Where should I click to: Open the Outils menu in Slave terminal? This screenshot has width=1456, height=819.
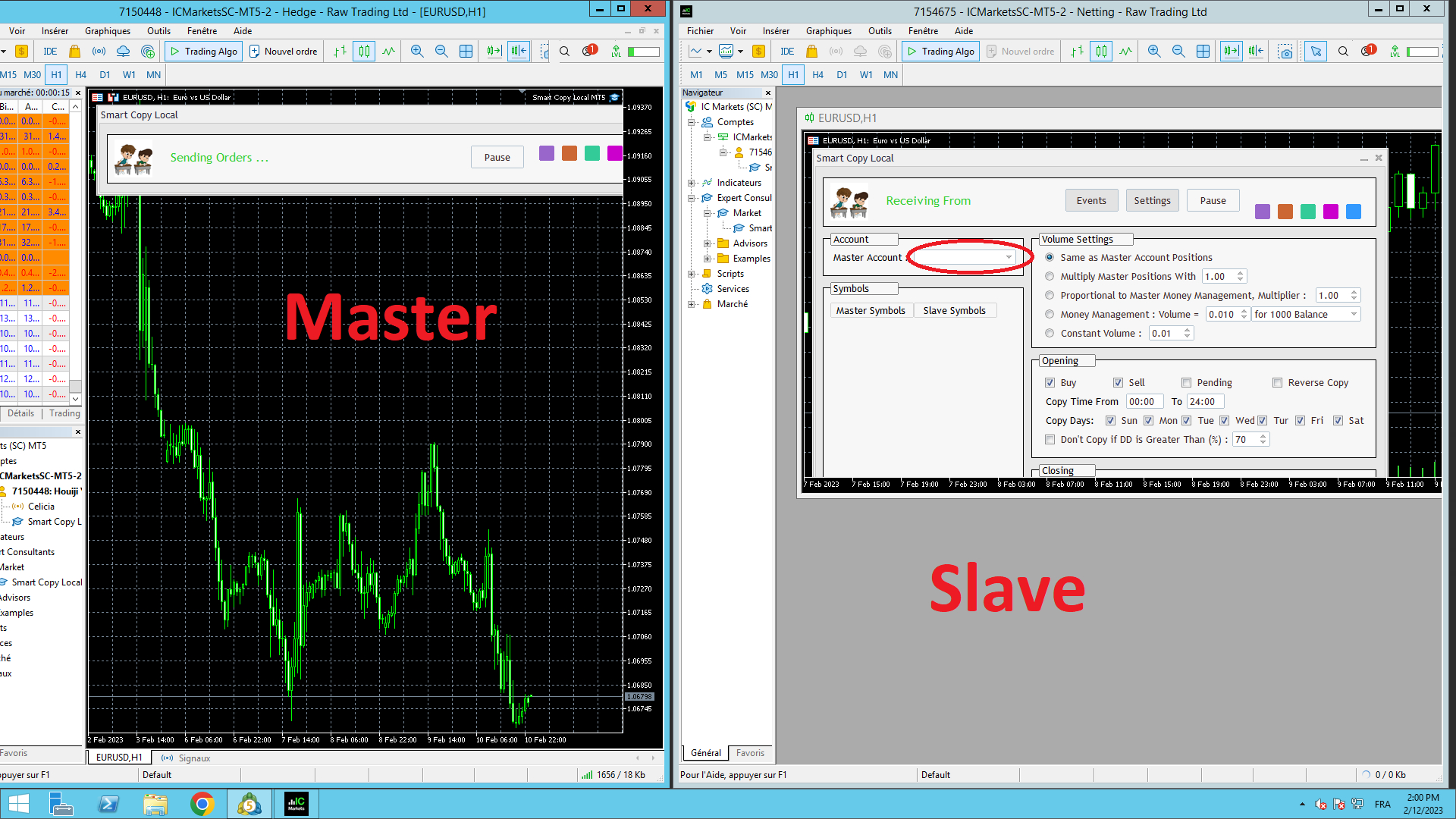(880, 31)
